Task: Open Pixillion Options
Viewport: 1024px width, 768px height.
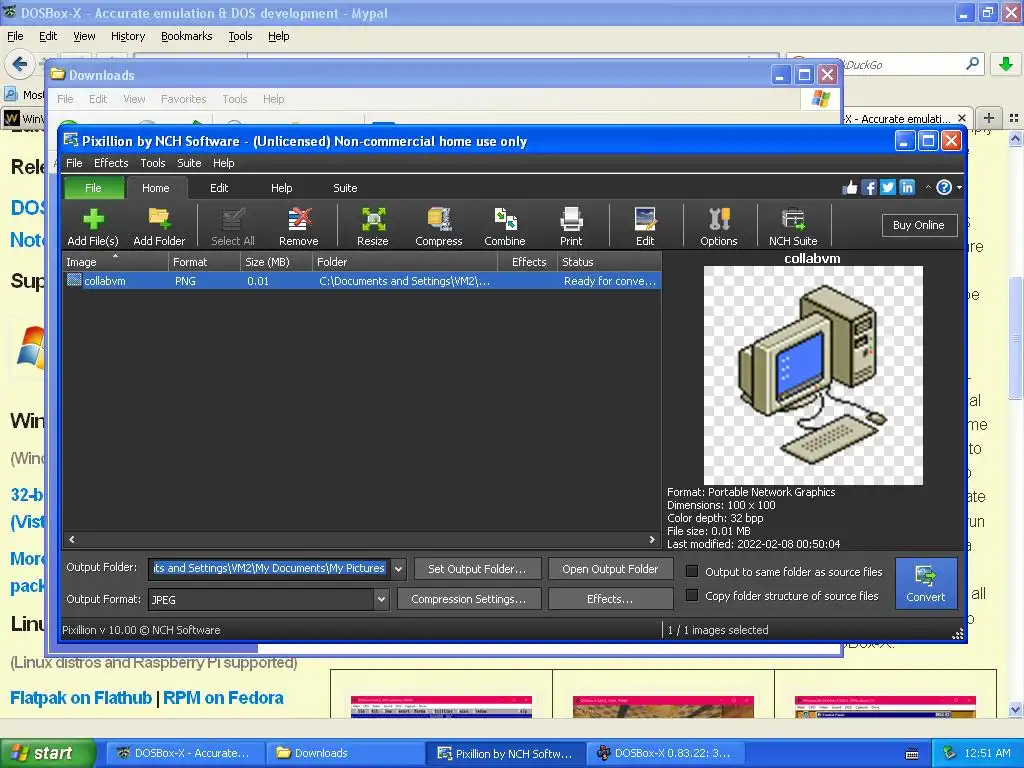Action: tap(719, 227)
